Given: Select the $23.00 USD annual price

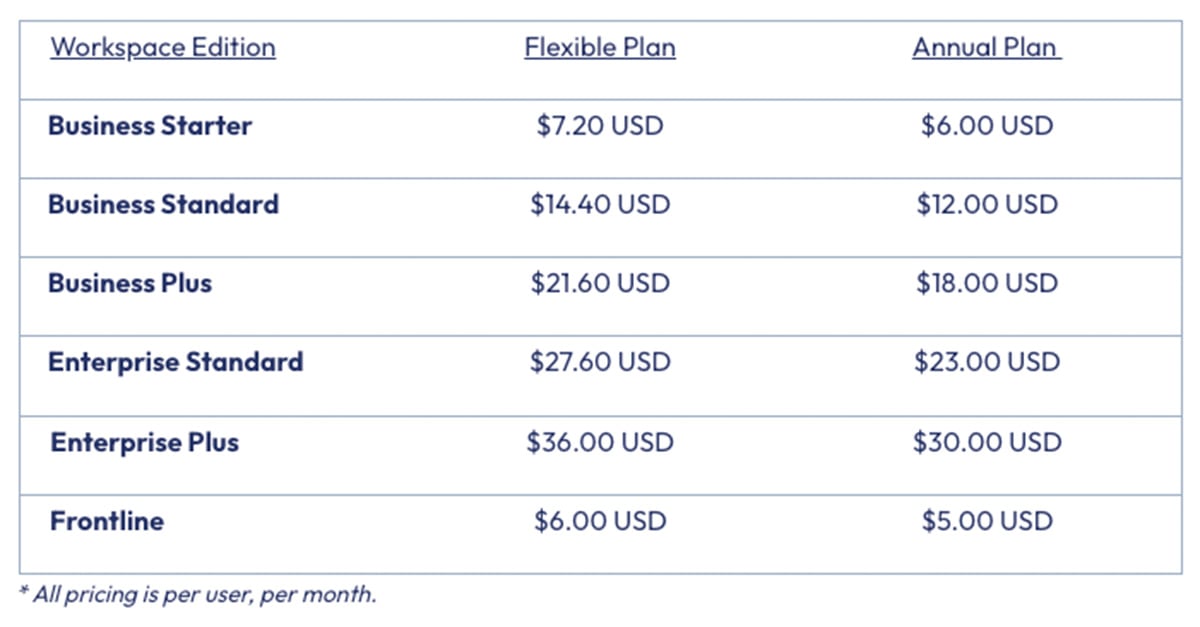Looking at the screenshot, I should 987,362.
